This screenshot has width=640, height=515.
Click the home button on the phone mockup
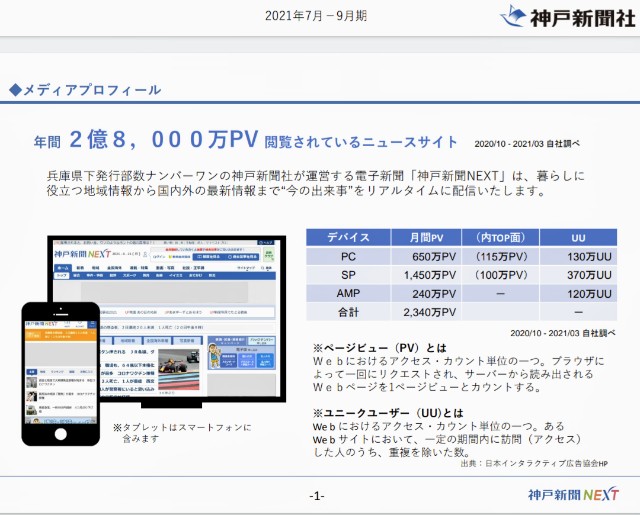[60, 434]
